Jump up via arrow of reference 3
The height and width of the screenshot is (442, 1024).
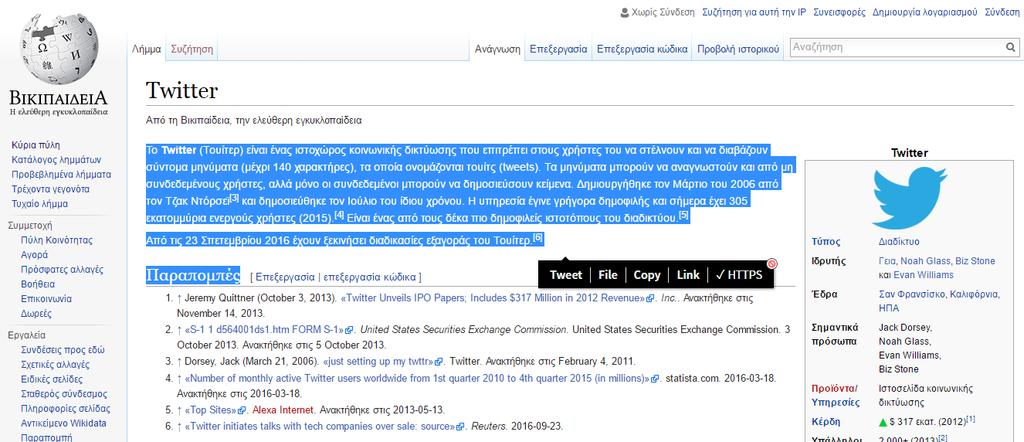[180, 361]
